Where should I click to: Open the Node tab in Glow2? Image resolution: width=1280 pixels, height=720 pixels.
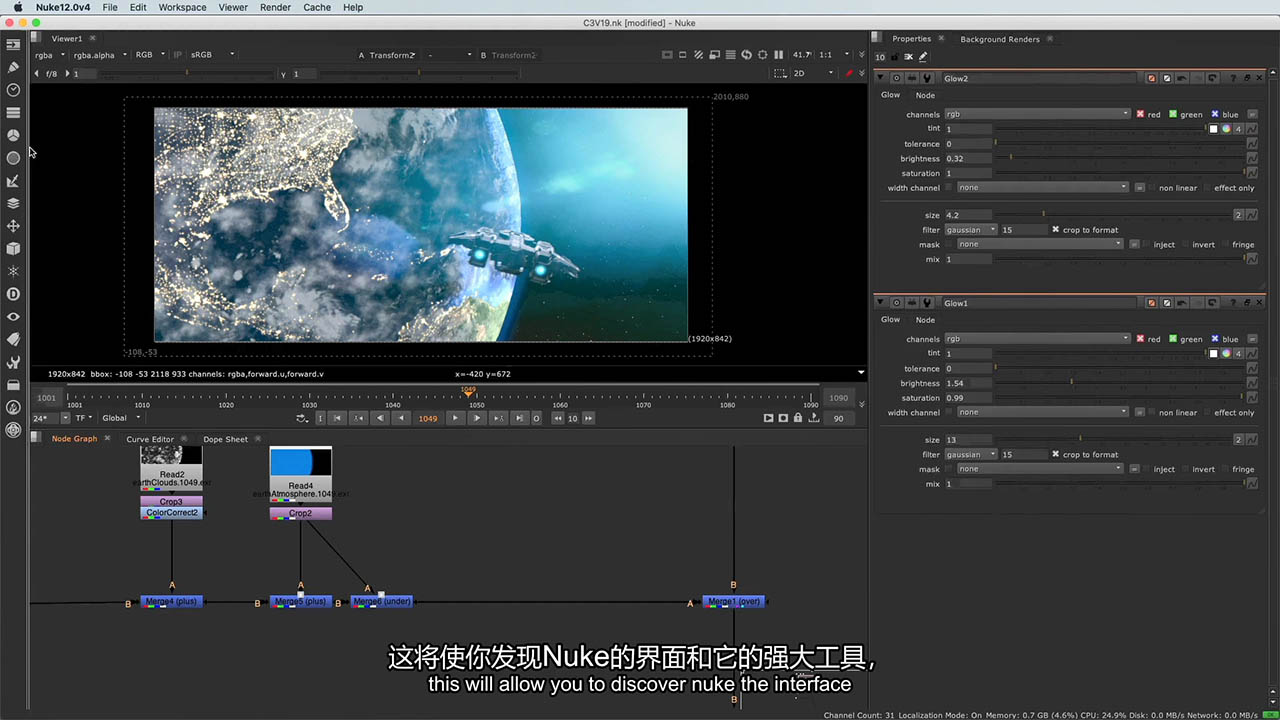[926, 95]
